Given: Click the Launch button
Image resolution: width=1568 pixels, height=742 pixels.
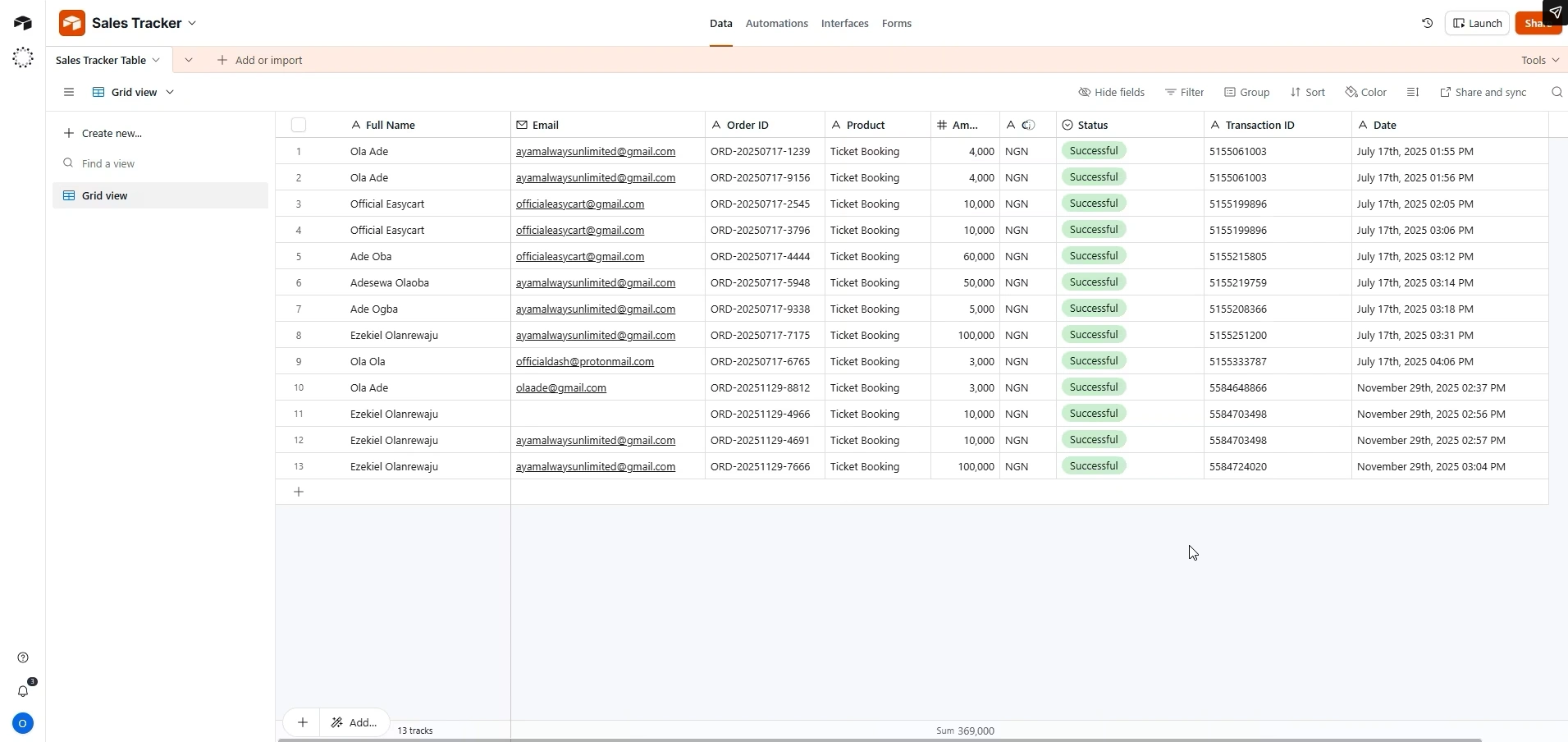Looking at the screenshot, I should (x=1478, y=24).
